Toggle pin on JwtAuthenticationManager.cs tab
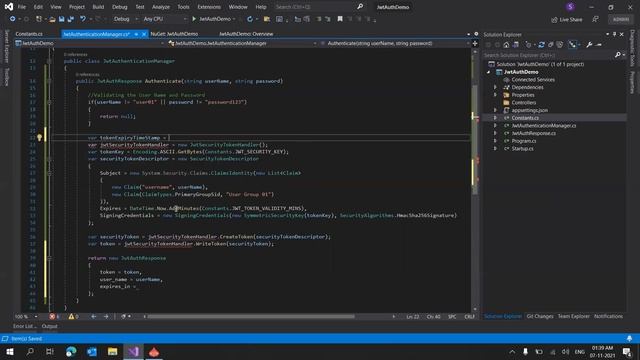The width and height of the screenshot is (640, 360). 136,34
